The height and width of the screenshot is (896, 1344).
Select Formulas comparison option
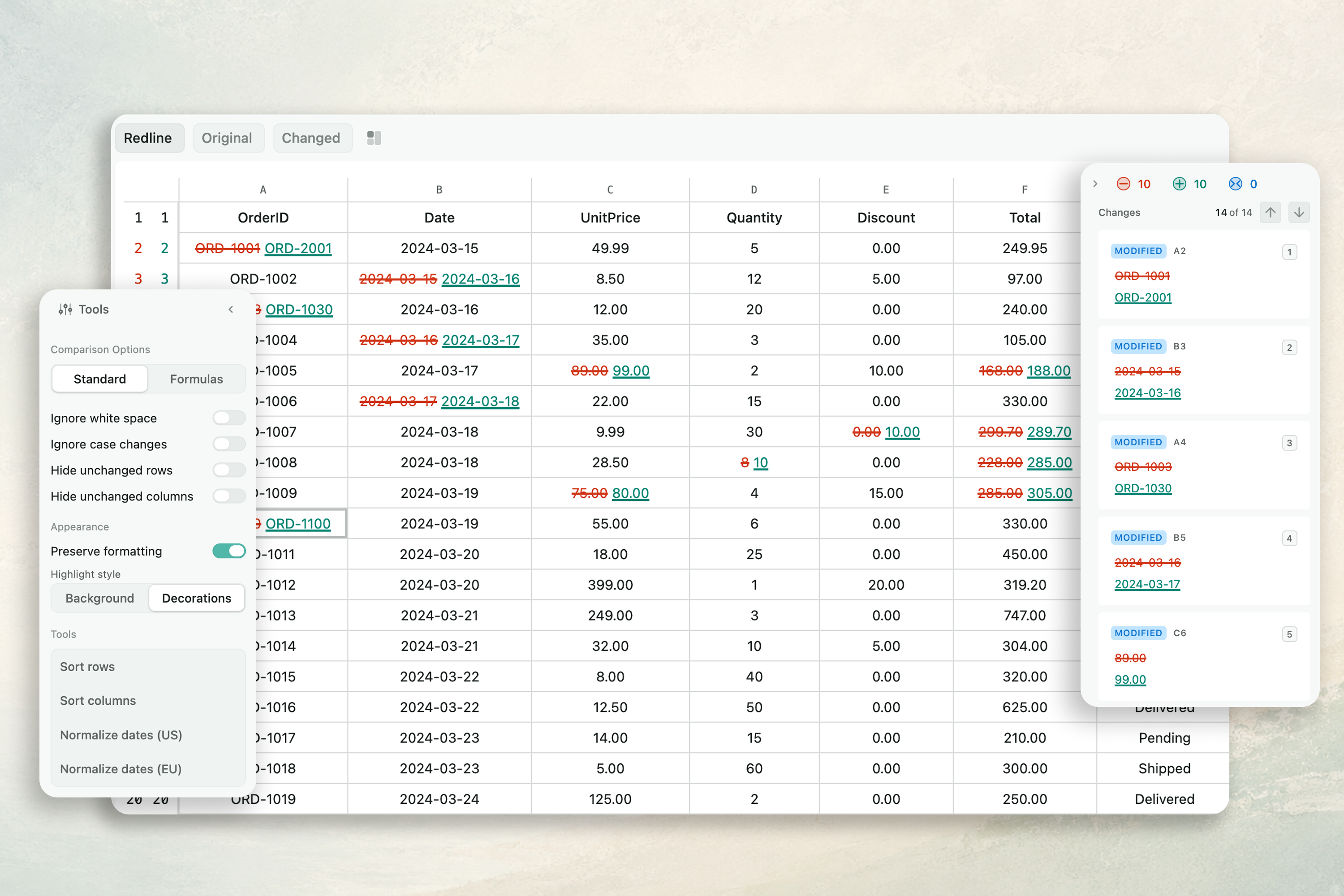[197, 379]
